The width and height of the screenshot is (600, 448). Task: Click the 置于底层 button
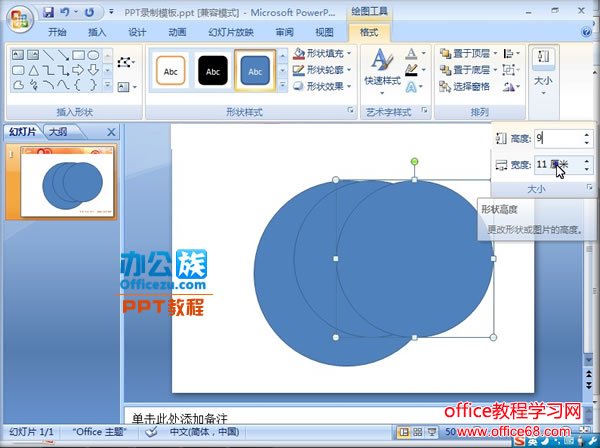point(465,70)
